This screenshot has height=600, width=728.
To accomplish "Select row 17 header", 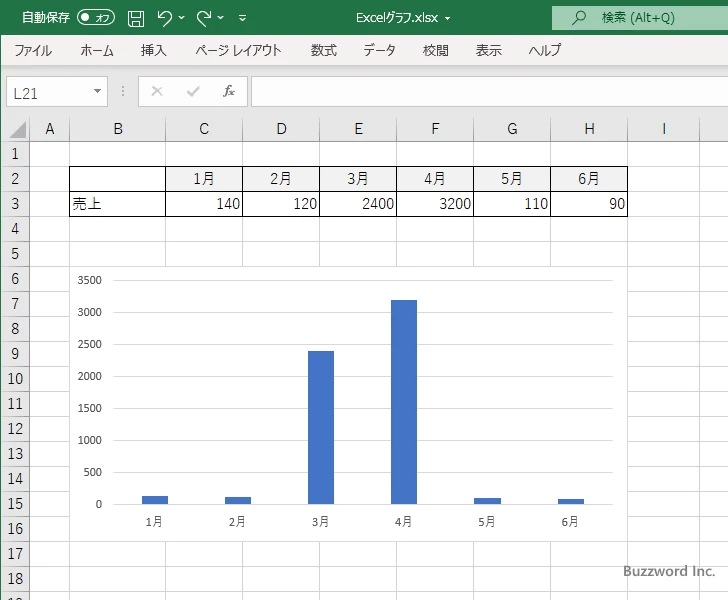I will coord(15,554).
